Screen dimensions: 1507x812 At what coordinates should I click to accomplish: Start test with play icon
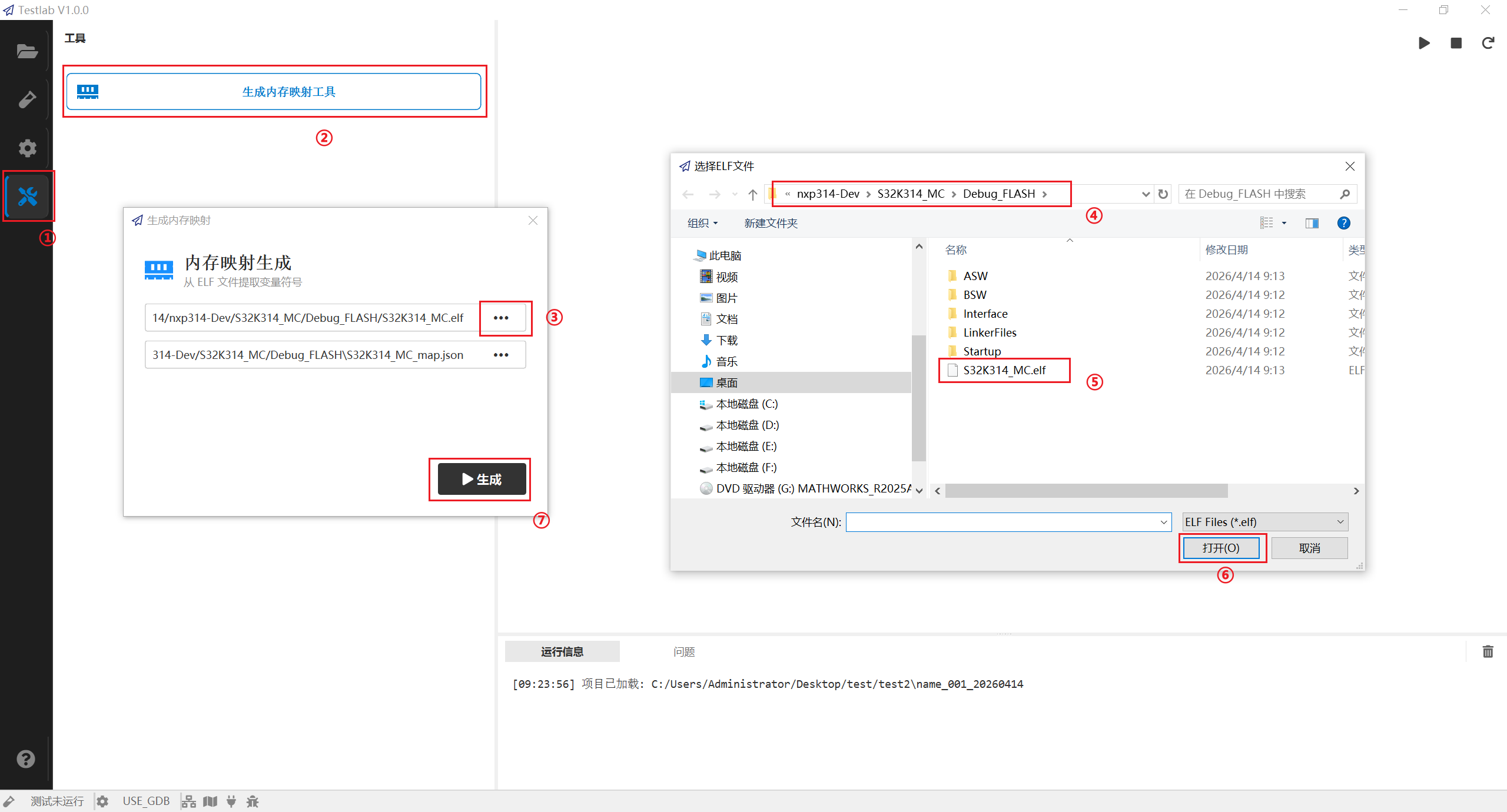point(1424,43)
